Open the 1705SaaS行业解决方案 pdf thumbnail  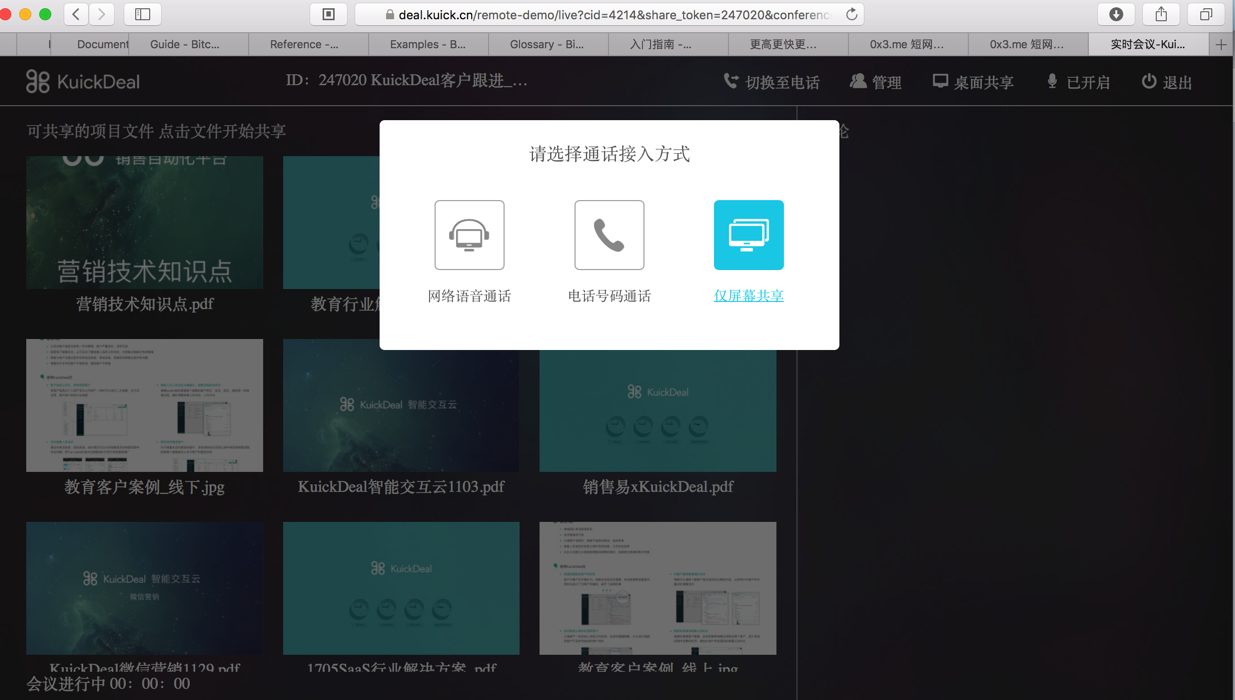(x=401, y=588)
